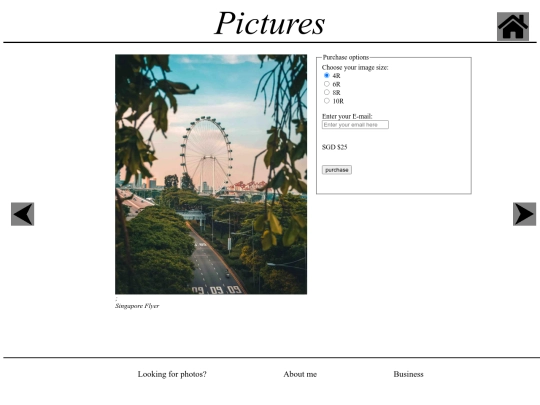Choose the 6R image size option
The image size is (540, 405).
[326, 84]
